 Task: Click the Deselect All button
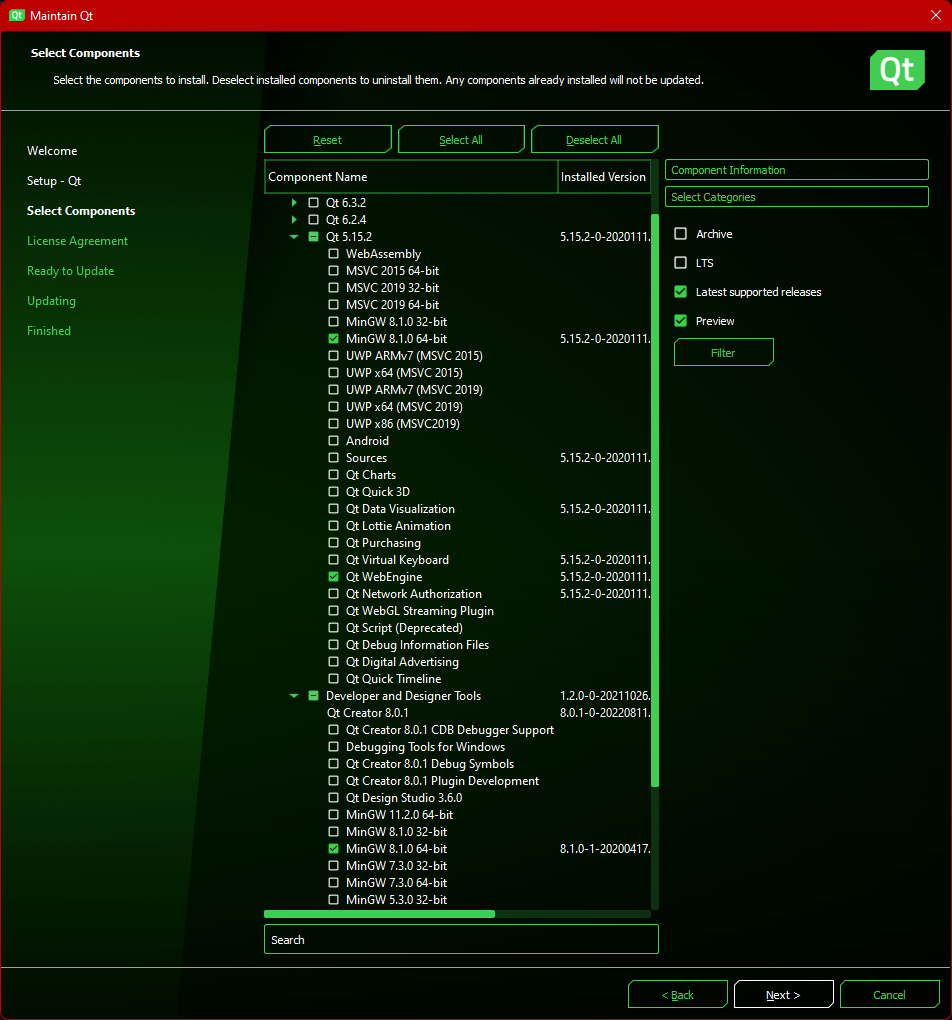click(595, 139)
